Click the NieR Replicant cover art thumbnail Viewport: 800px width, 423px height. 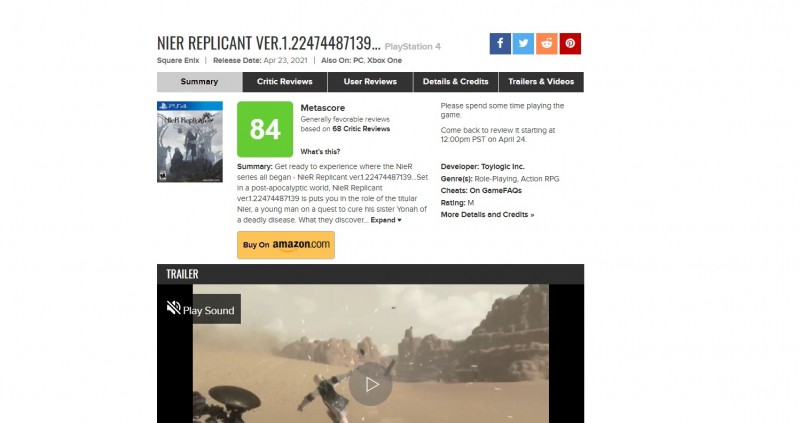(190, 142)
